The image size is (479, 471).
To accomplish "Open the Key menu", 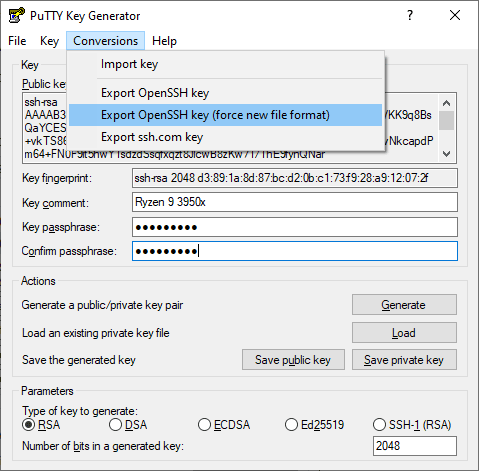I will [x=49, y=41].
